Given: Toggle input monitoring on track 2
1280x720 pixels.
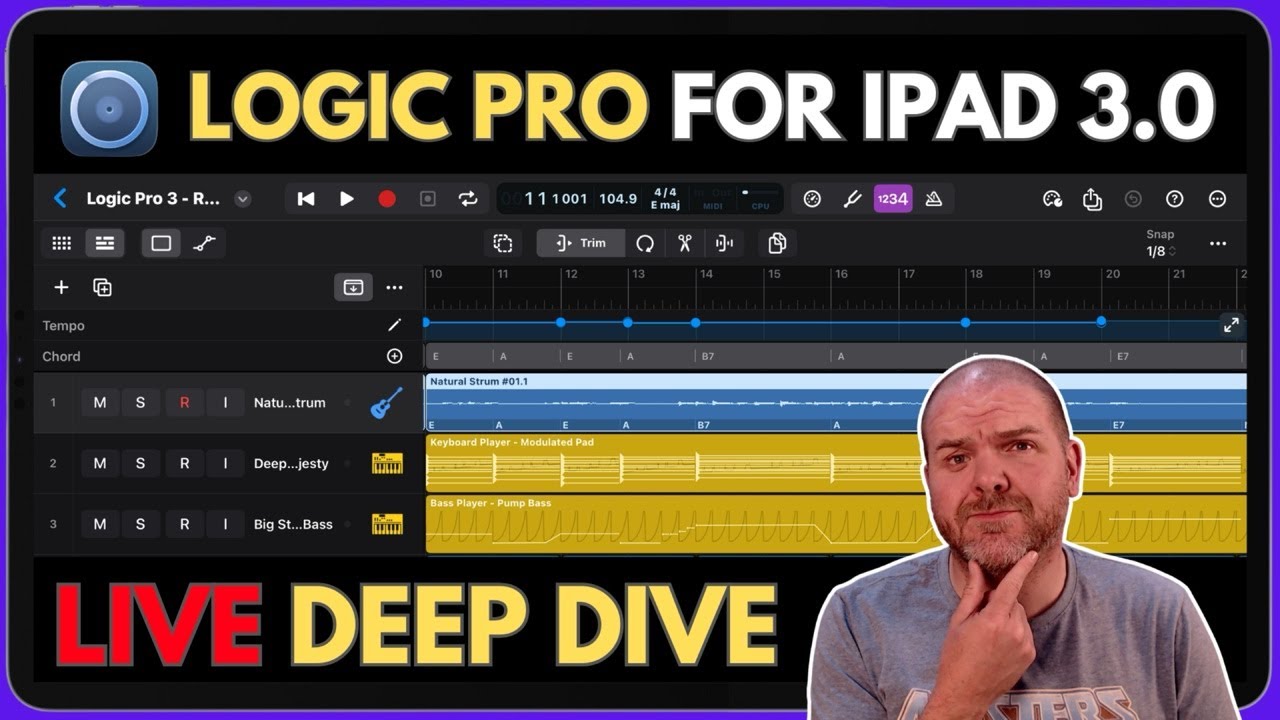Looking at the screenshot, I should click(x=225, y=464).
